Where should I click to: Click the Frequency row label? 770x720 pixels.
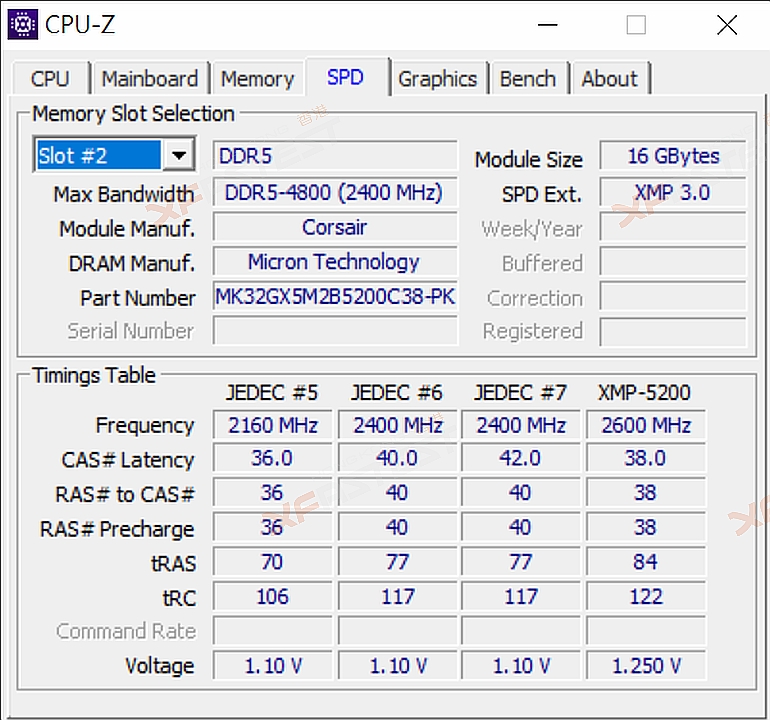point(145,425)
